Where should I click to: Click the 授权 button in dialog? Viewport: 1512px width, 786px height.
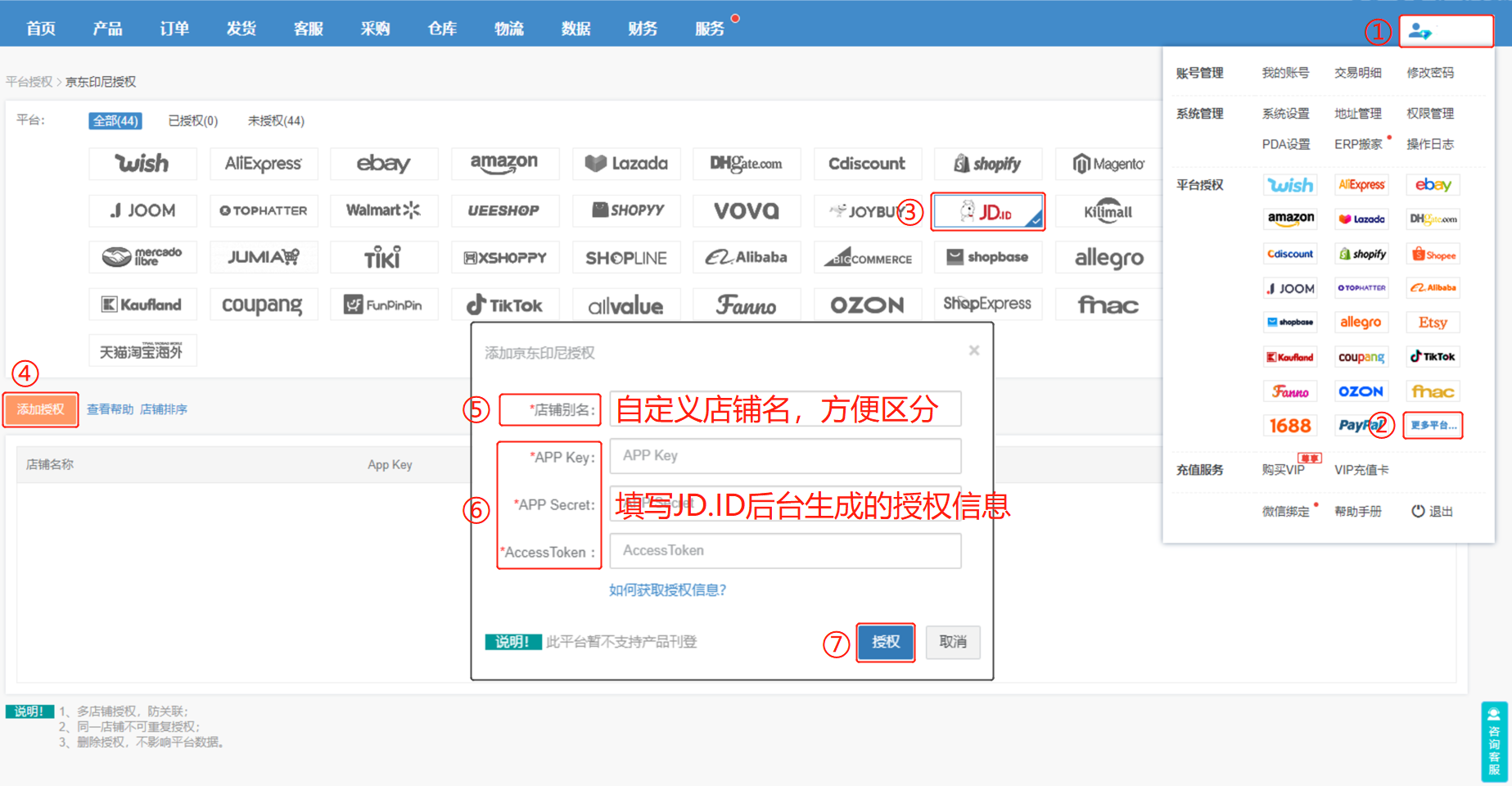click(x=886, y=642)
